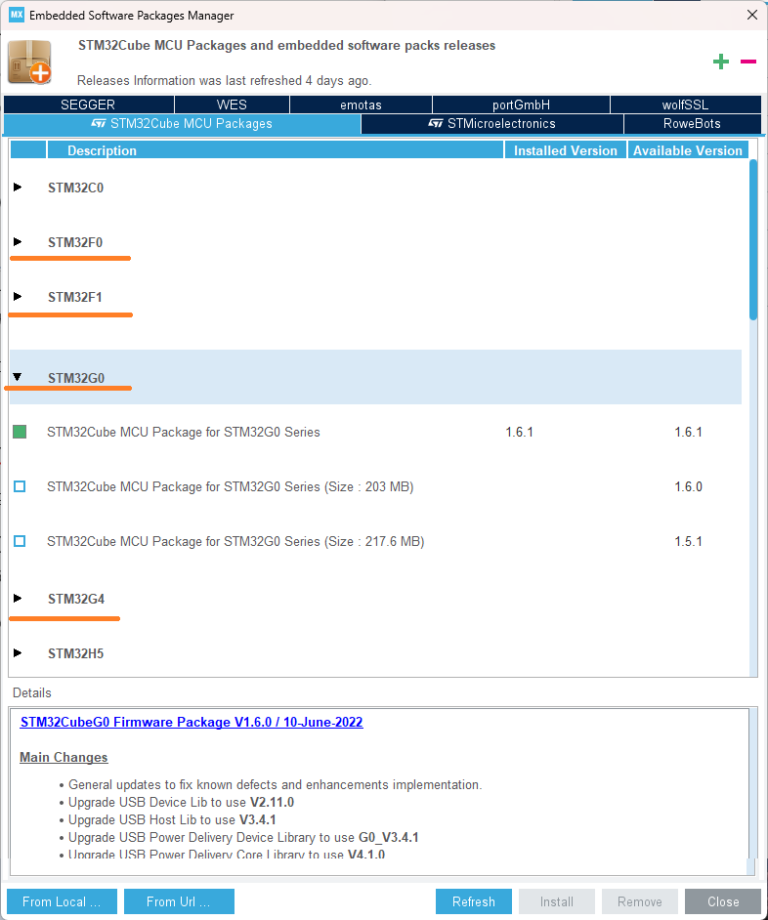
Task: Click the green plus expand-all icon
Action: click(720, 62)
